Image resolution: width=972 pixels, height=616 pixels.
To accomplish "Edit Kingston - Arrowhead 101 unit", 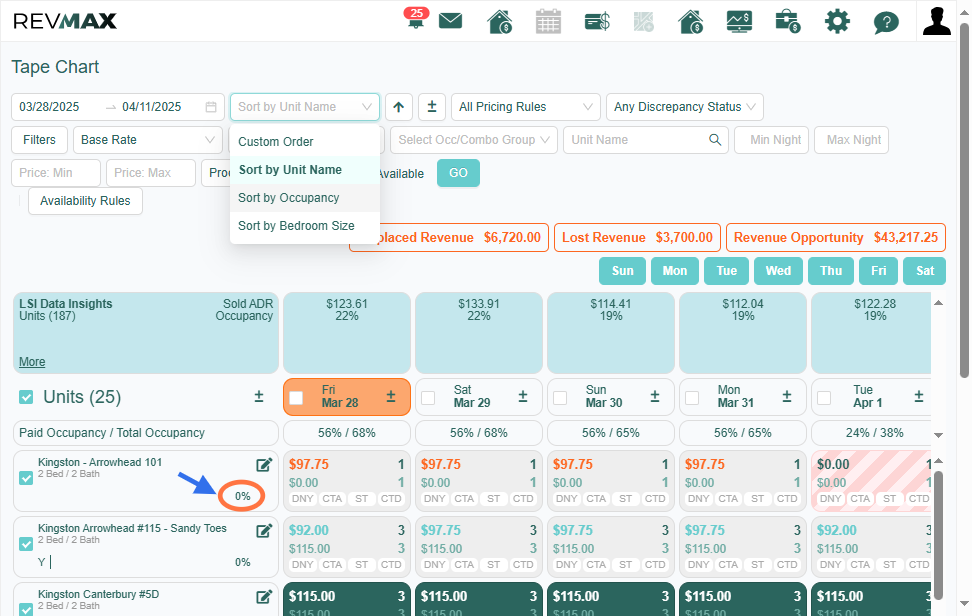I will (264, 465).
